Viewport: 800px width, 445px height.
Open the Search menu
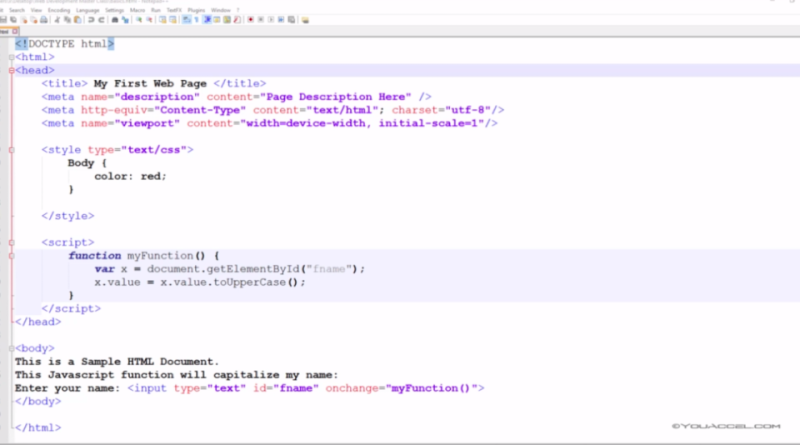(17, 10)
